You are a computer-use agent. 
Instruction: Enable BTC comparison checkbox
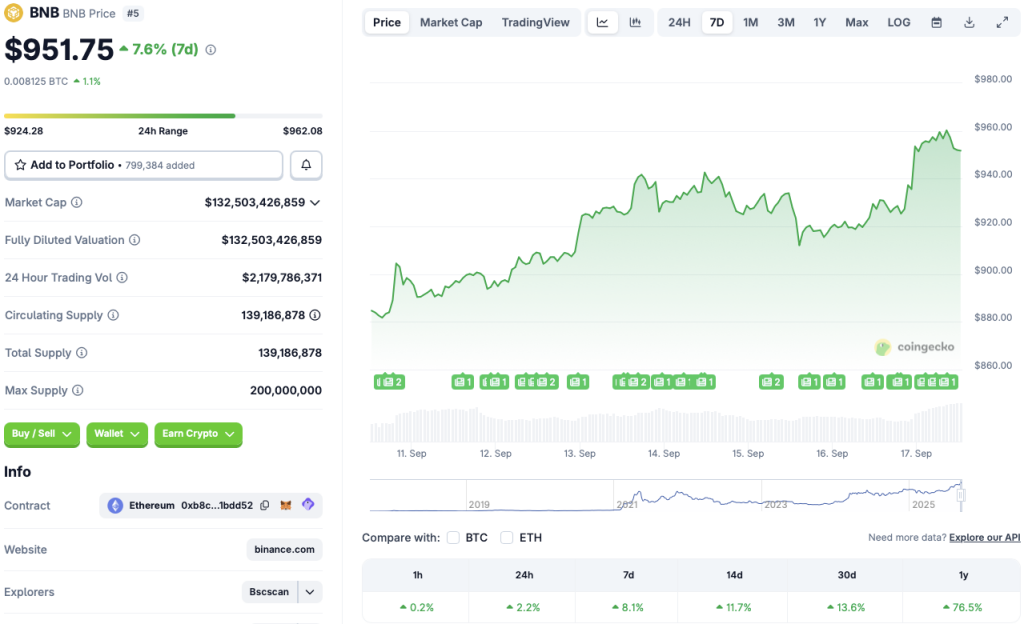453,538
